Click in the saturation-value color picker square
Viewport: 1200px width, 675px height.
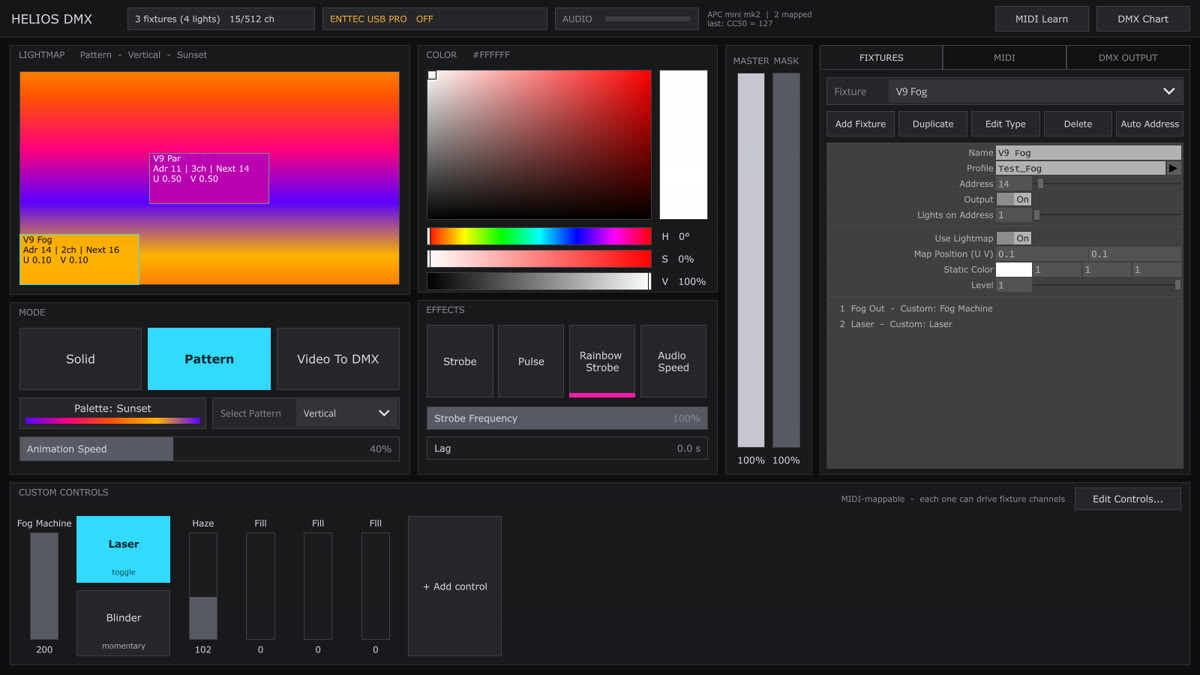[x=539, y=145]
